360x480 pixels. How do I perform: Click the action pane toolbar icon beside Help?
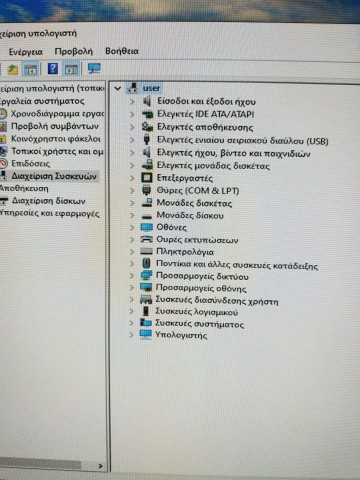71,69
